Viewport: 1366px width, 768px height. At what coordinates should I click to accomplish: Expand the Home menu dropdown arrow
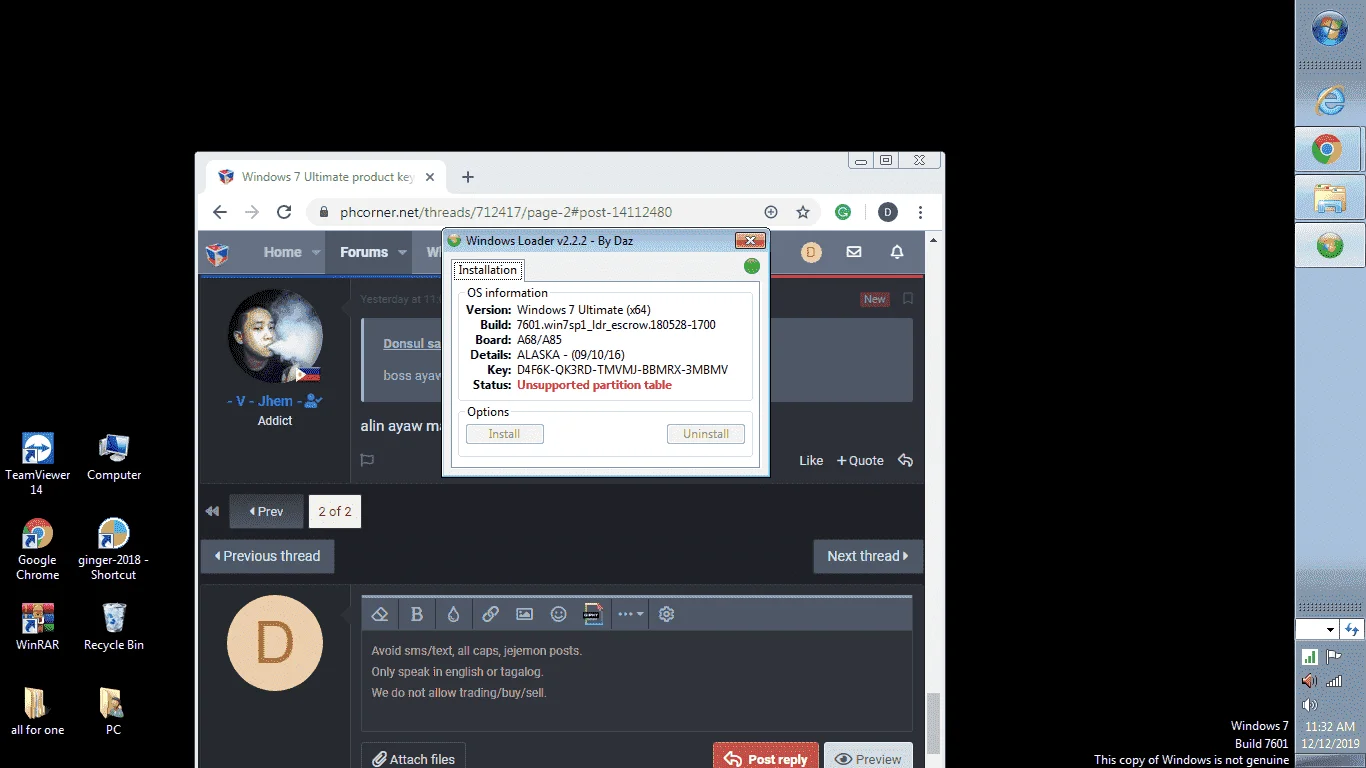316,253
